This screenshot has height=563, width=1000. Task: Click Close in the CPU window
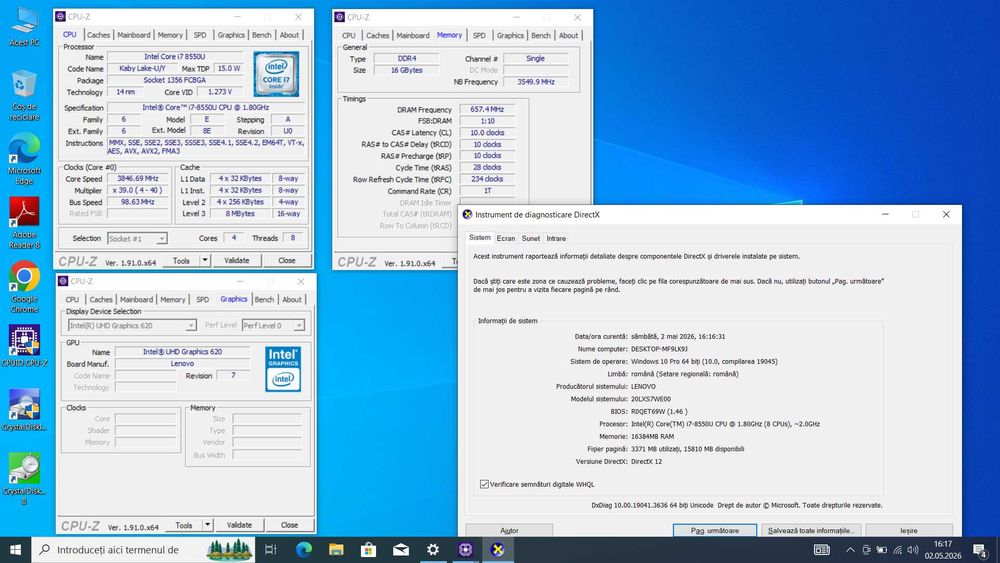287,260
